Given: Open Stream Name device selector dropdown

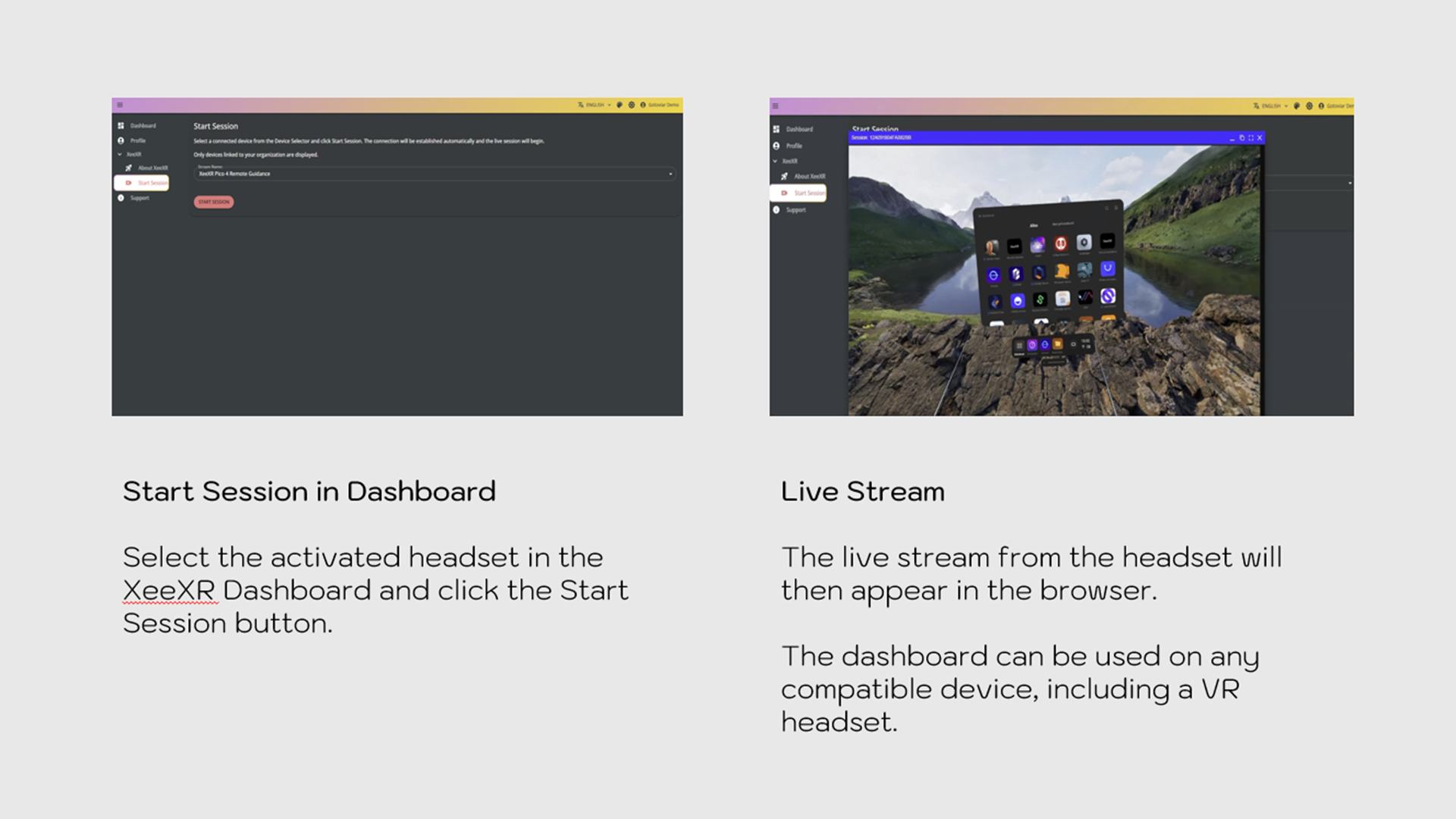Looking at the screenshot, I should [435, 173].
